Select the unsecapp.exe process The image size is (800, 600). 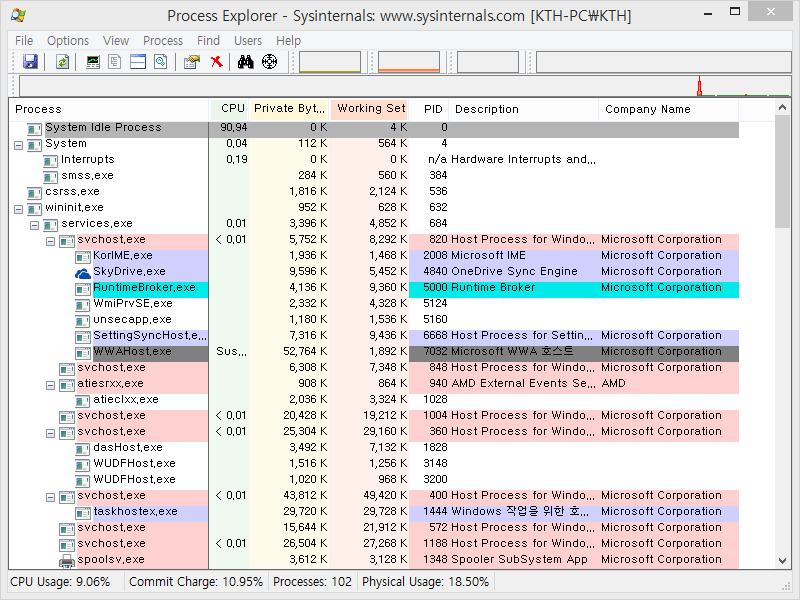(x=132, y=320)
